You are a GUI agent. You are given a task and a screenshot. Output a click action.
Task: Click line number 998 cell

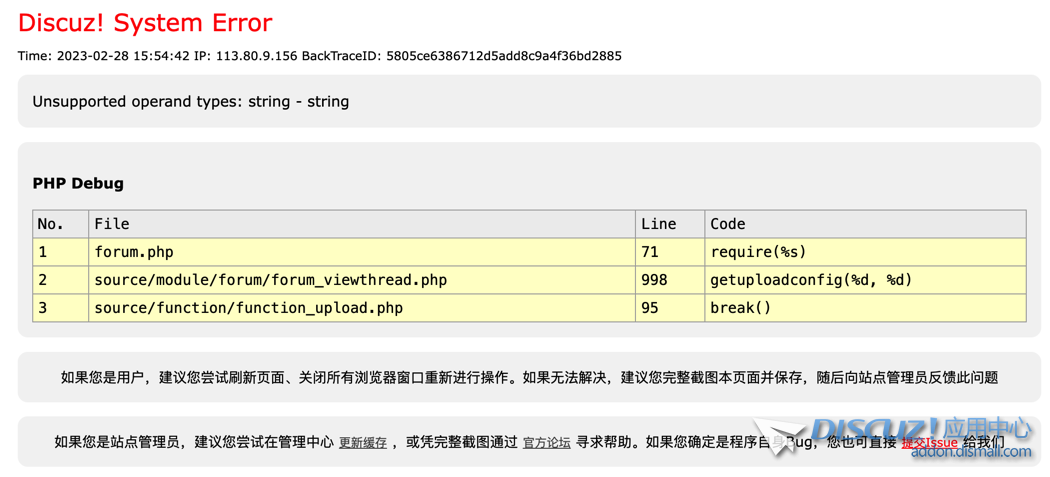(654, 280)
